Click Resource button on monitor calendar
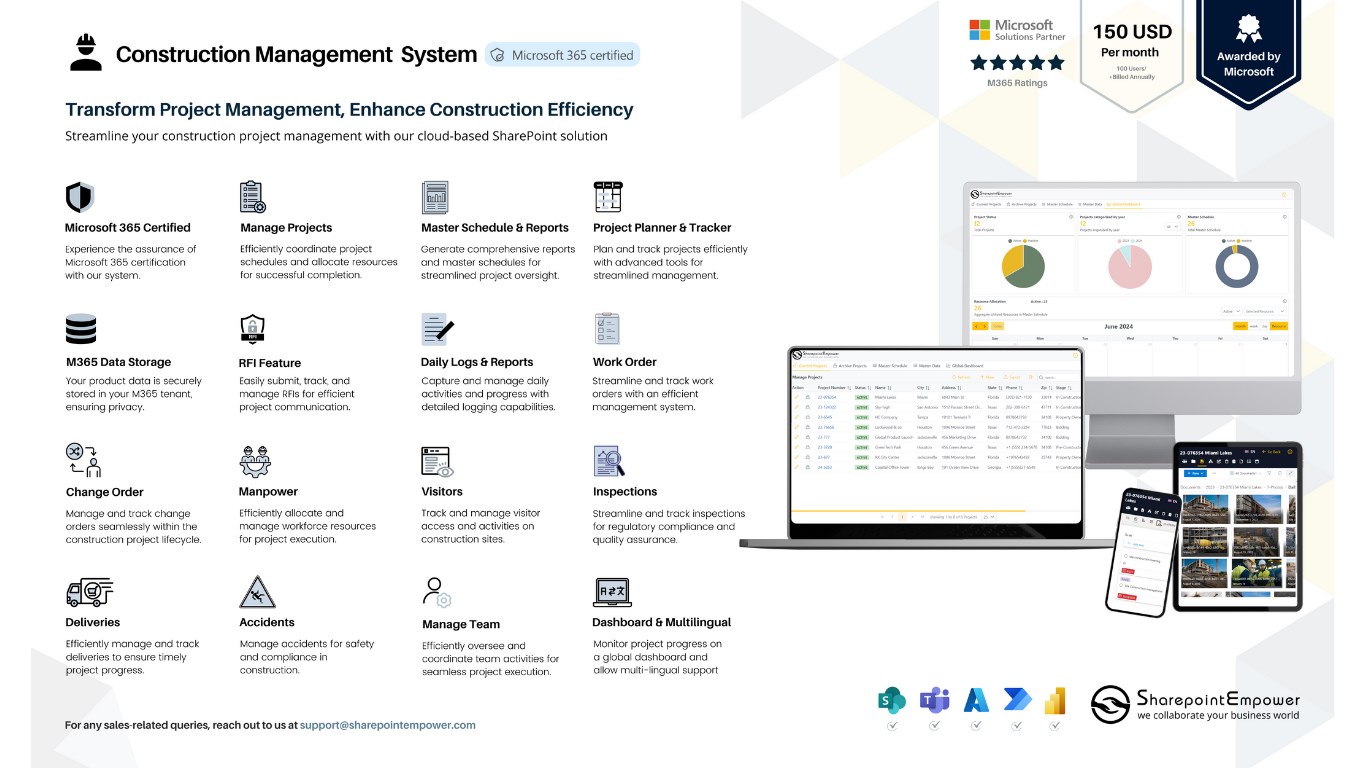 (x=1279, y=326)
